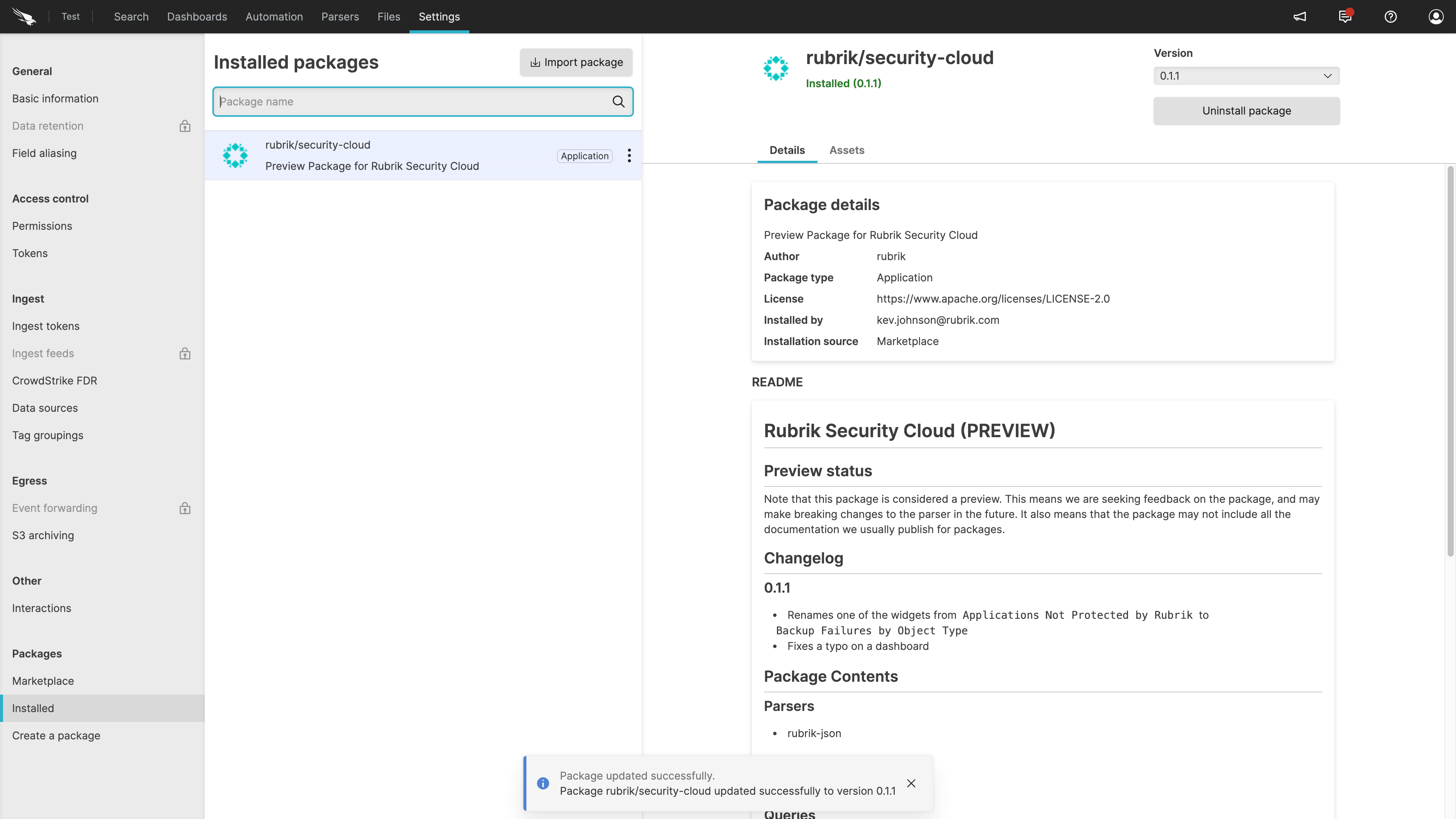Viewport: 1456px width, 819px height.
Task: Open the announcements megaphone icon
Action: 1299,16
